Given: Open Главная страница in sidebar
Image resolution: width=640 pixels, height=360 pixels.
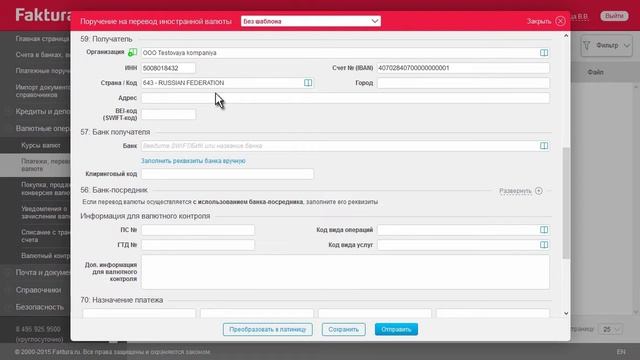Looking at the screenshot, I should click(42, 39).
